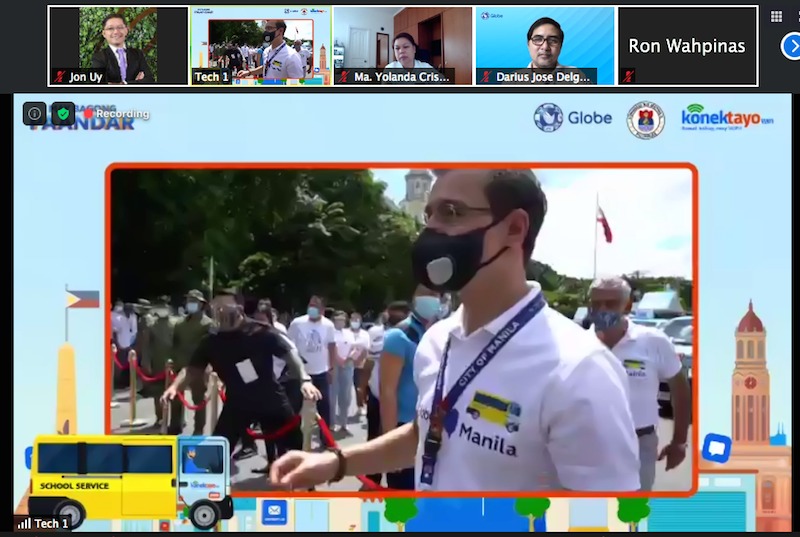This screenshot has width=800, height=537.
Task: Select the Tech 1 participant video tile
Action: point(260,45)
